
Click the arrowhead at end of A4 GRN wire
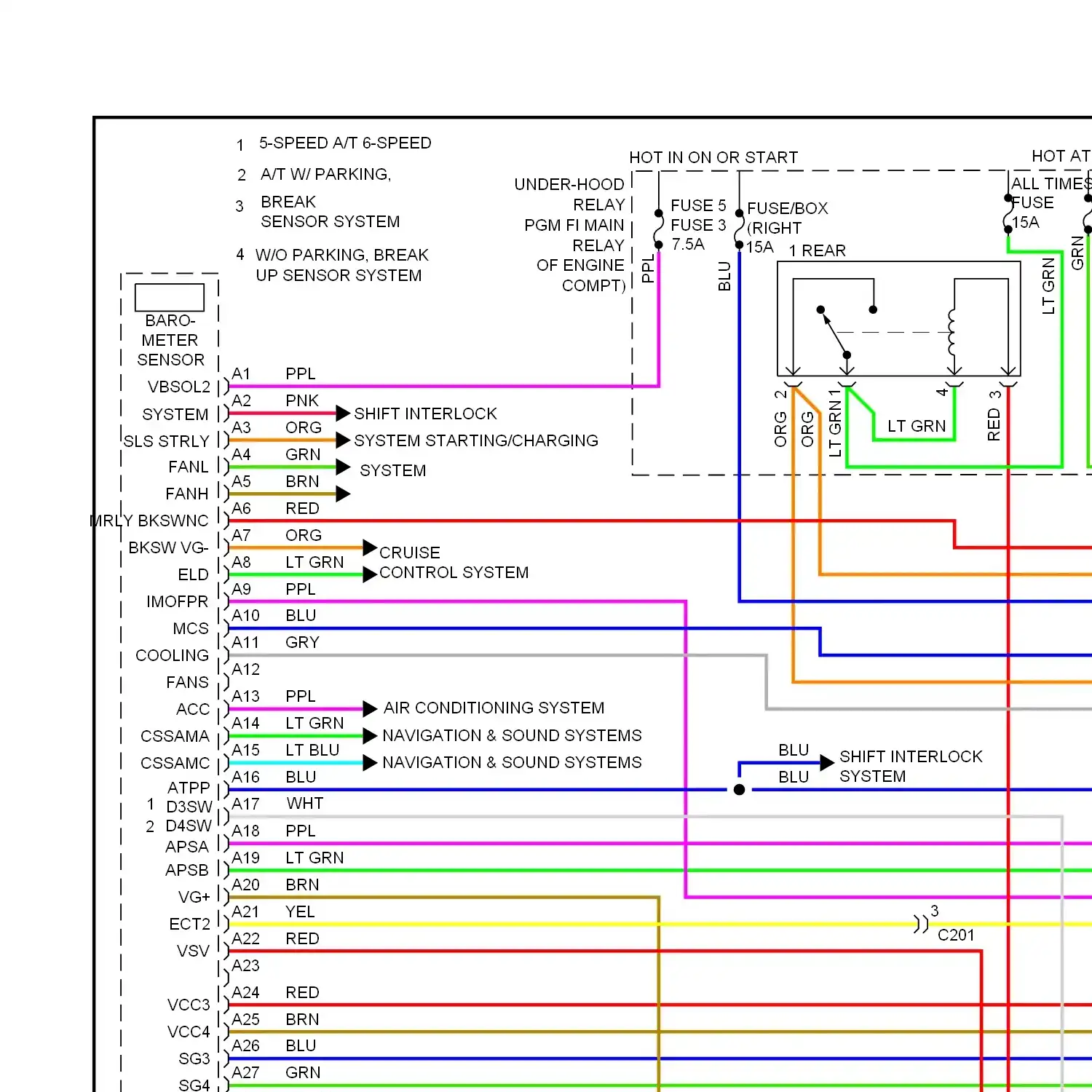pyautogui.click(x=343, y=467)
